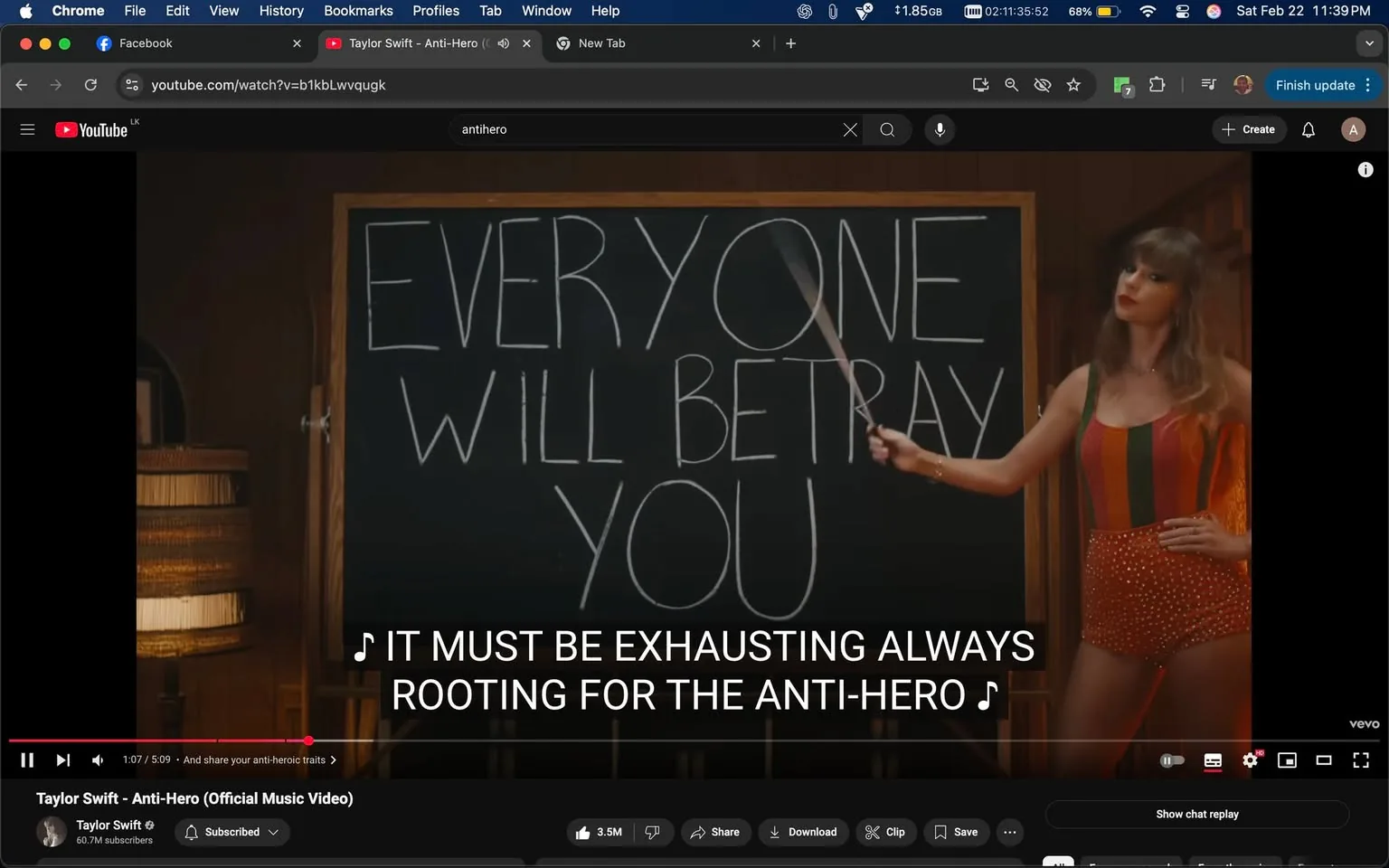Viewport: 1389px width, 868px height.
Task: Open the Taylor Swift channel link
Action: [x=108, y=825]
